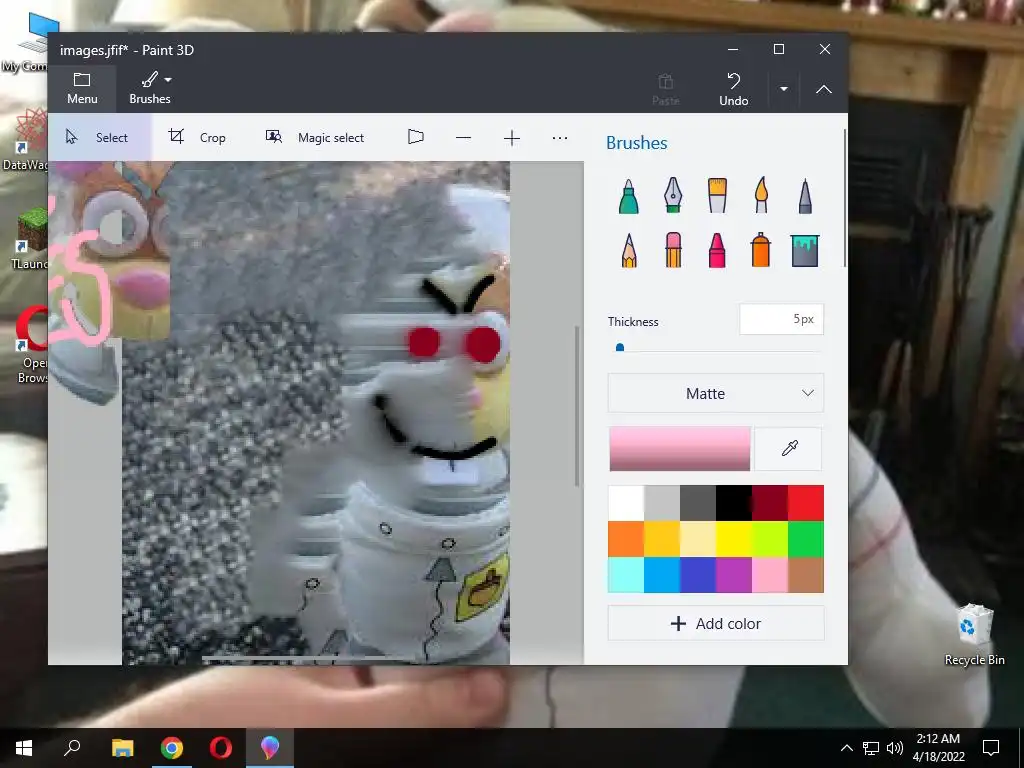
Task: Collapse the ribbon with the up chevron
Action: 824,89
